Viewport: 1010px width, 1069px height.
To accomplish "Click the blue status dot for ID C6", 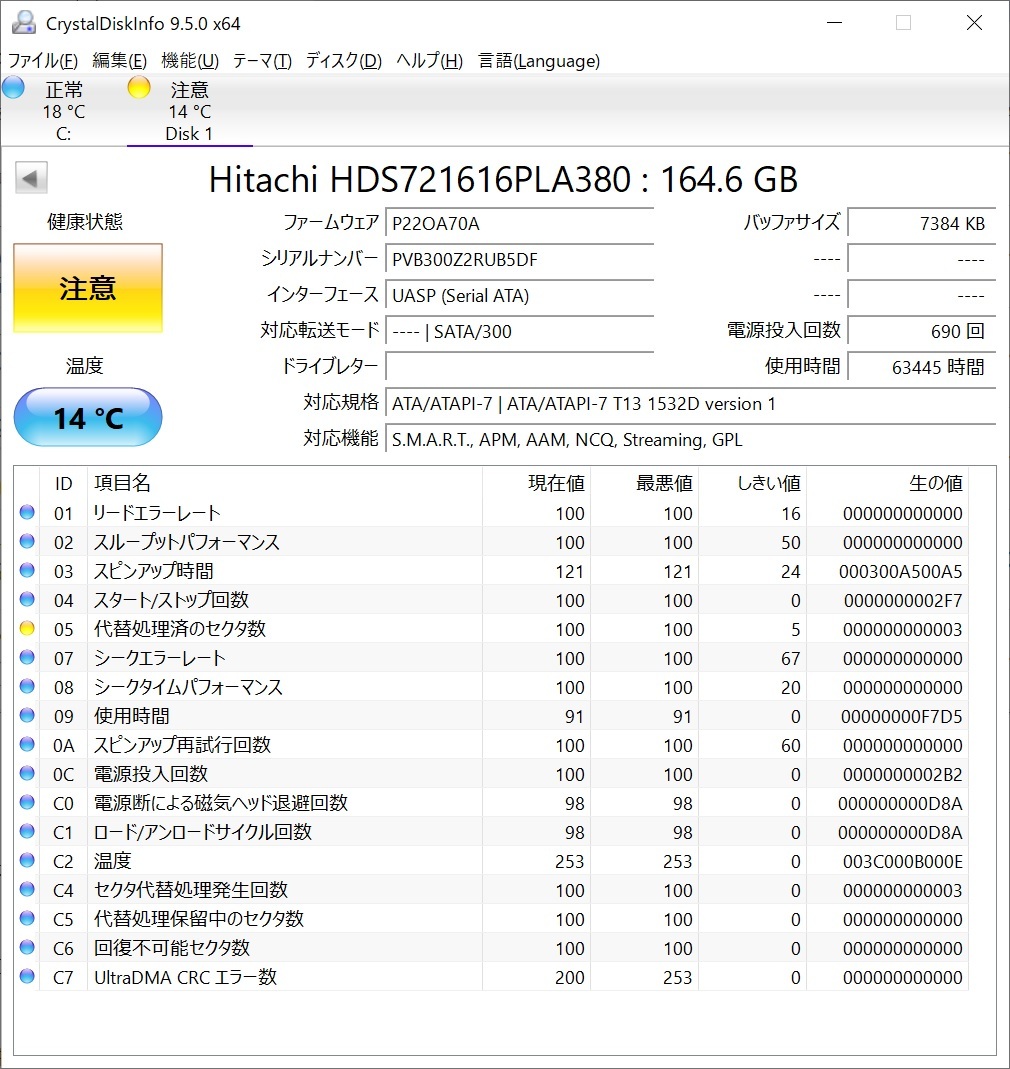I will click(x=27, y=947).
